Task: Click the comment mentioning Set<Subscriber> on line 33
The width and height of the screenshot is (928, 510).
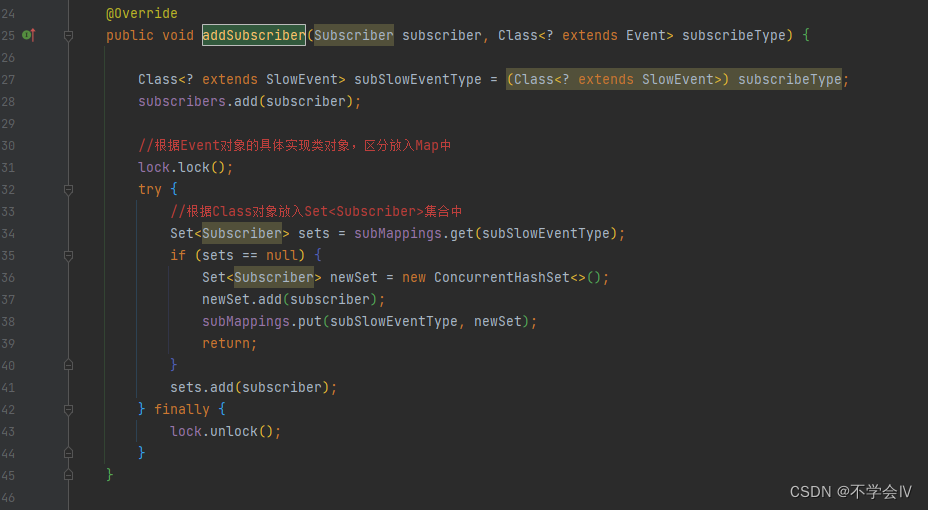Action: pos(316,211)
